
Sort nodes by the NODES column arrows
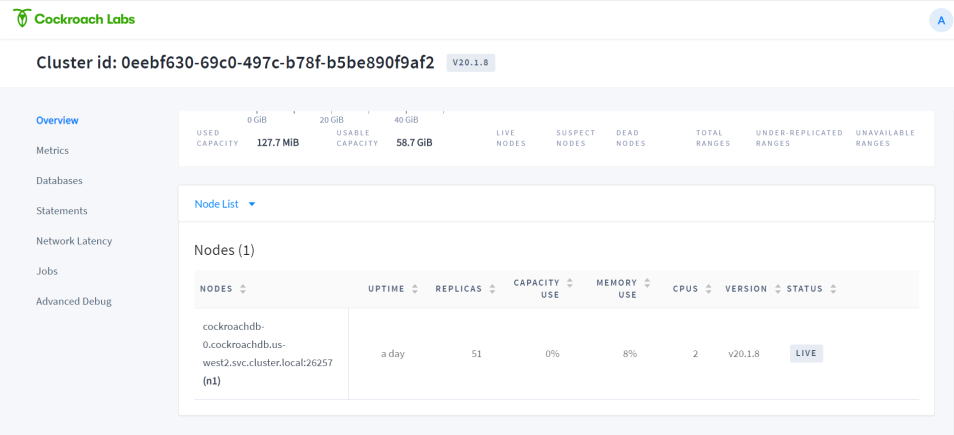[x=243, y=289]
